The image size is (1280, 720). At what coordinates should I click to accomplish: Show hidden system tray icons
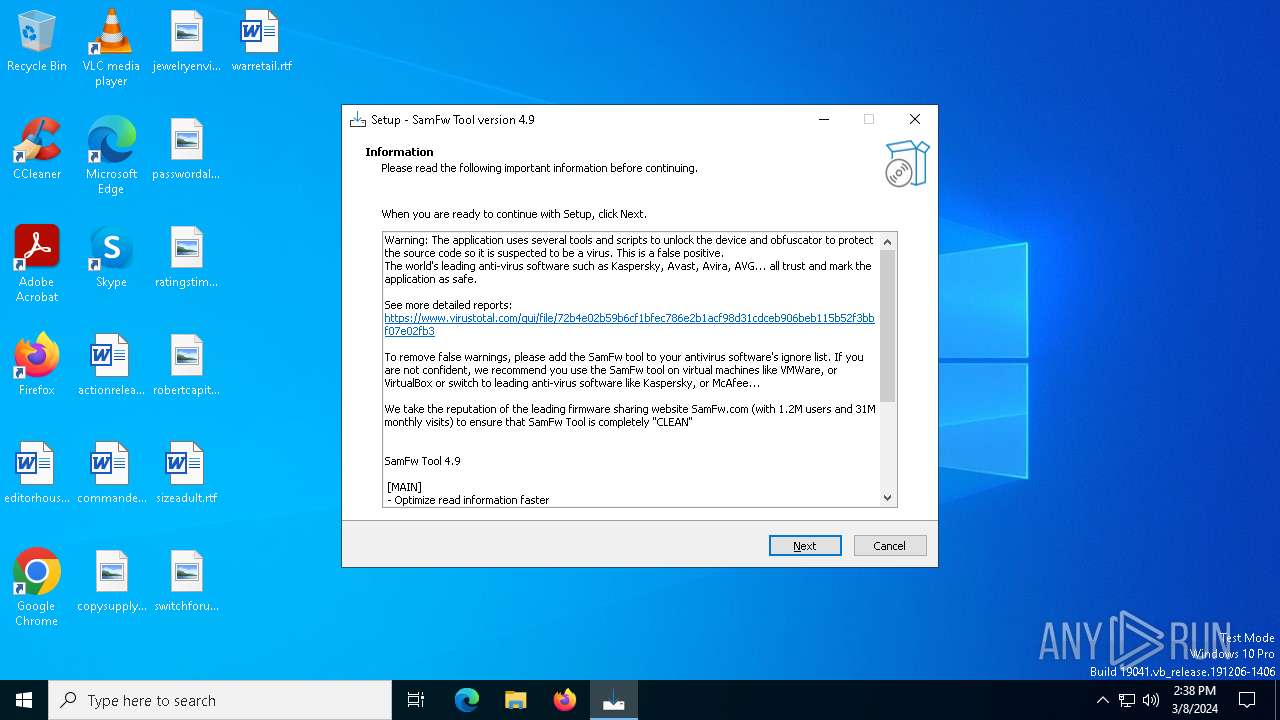click(1102, 700)
